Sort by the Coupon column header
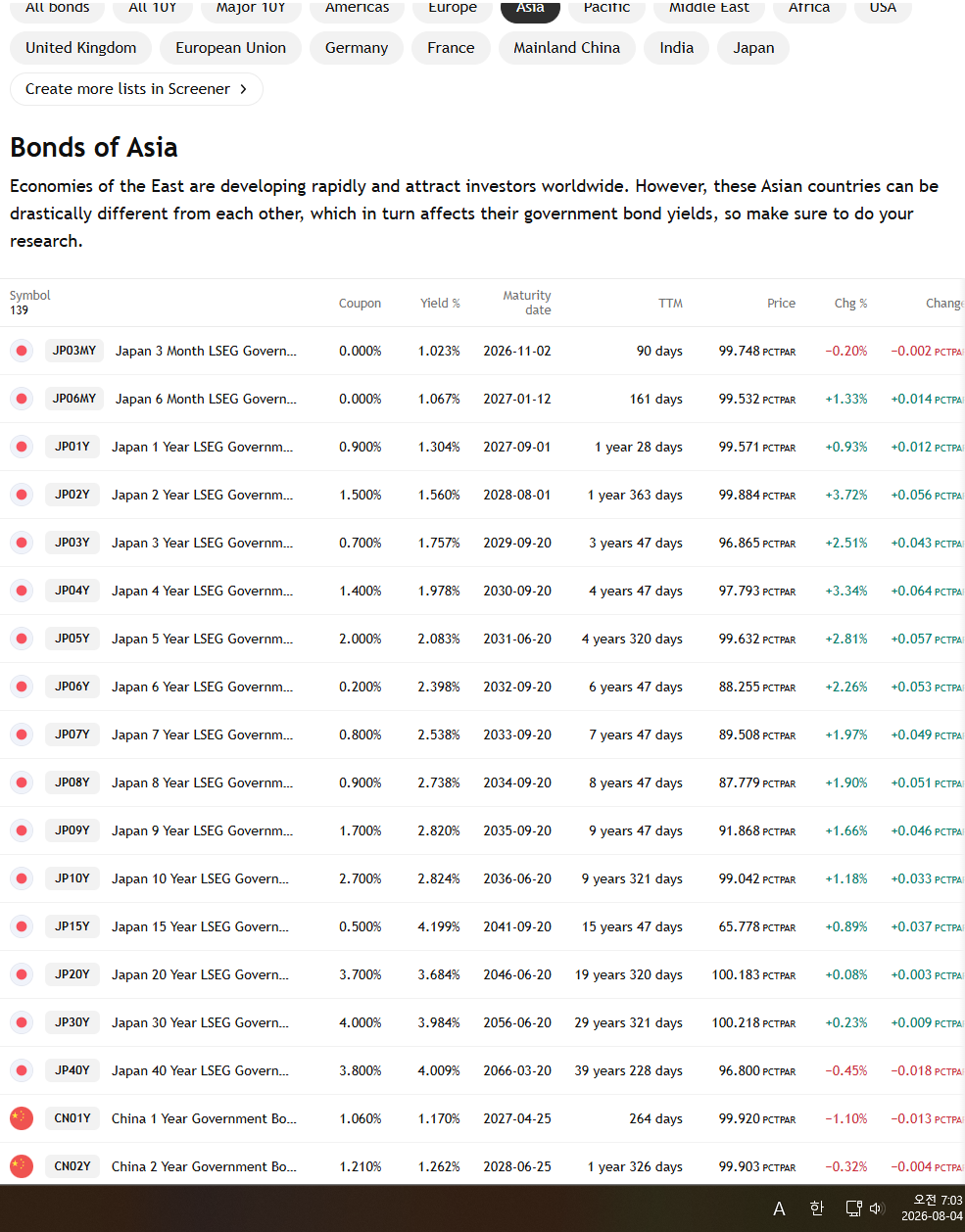The height and width of the screenshot is (1232, 965). pos(360,304)
